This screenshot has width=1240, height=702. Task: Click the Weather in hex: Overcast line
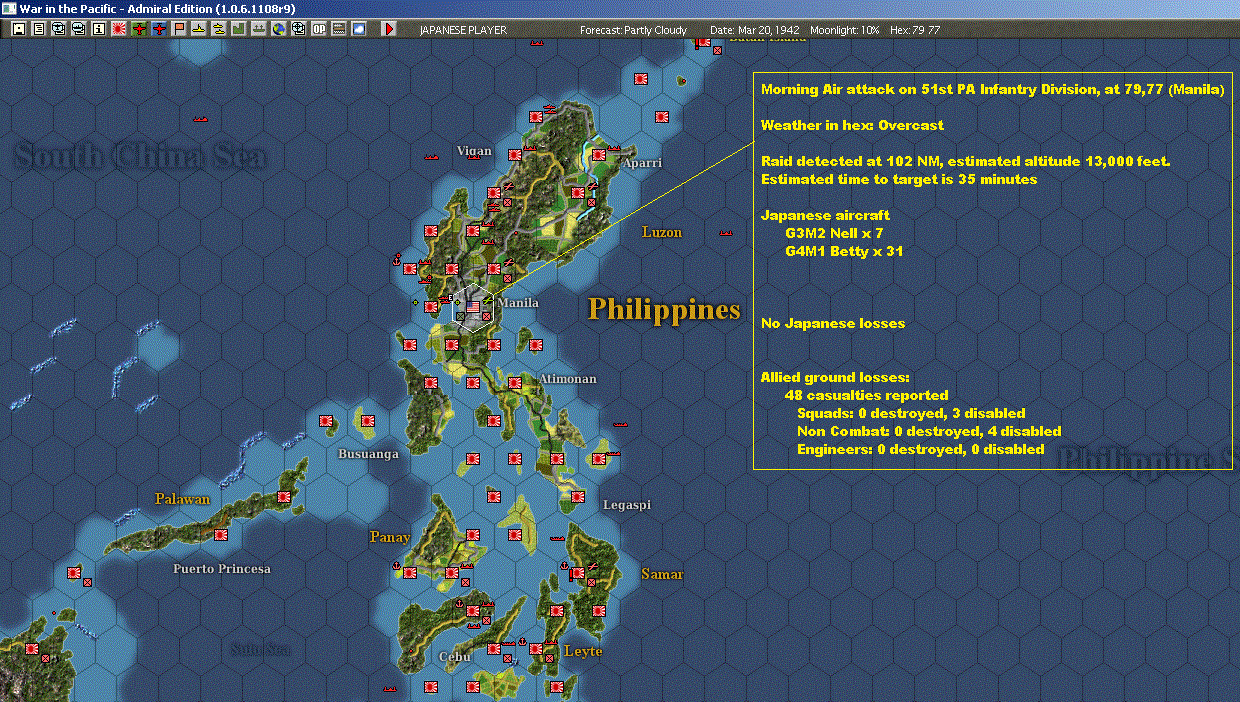tap(852, 125)
